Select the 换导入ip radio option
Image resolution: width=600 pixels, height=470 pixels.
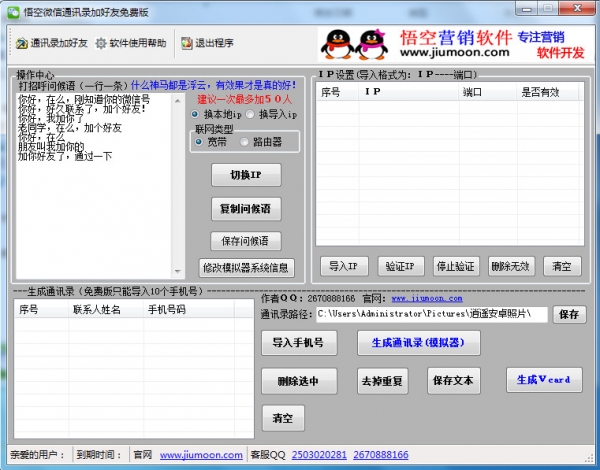(252, 115)
